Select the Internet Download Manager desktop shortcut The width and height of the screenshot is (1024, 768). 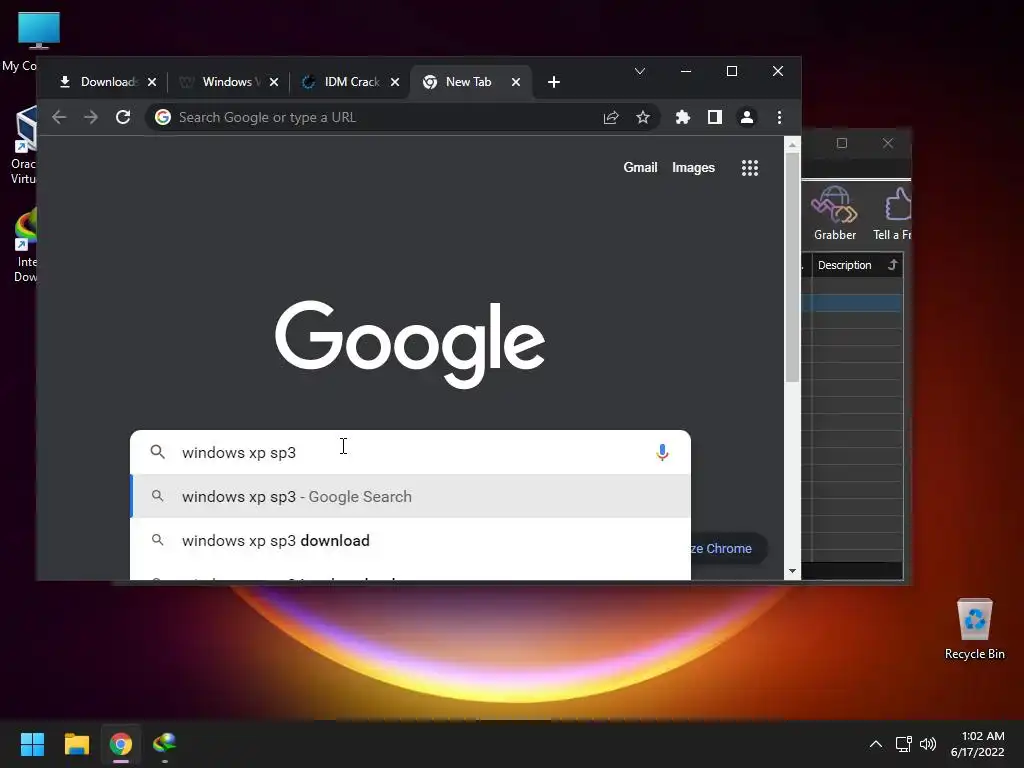point(25,246)
